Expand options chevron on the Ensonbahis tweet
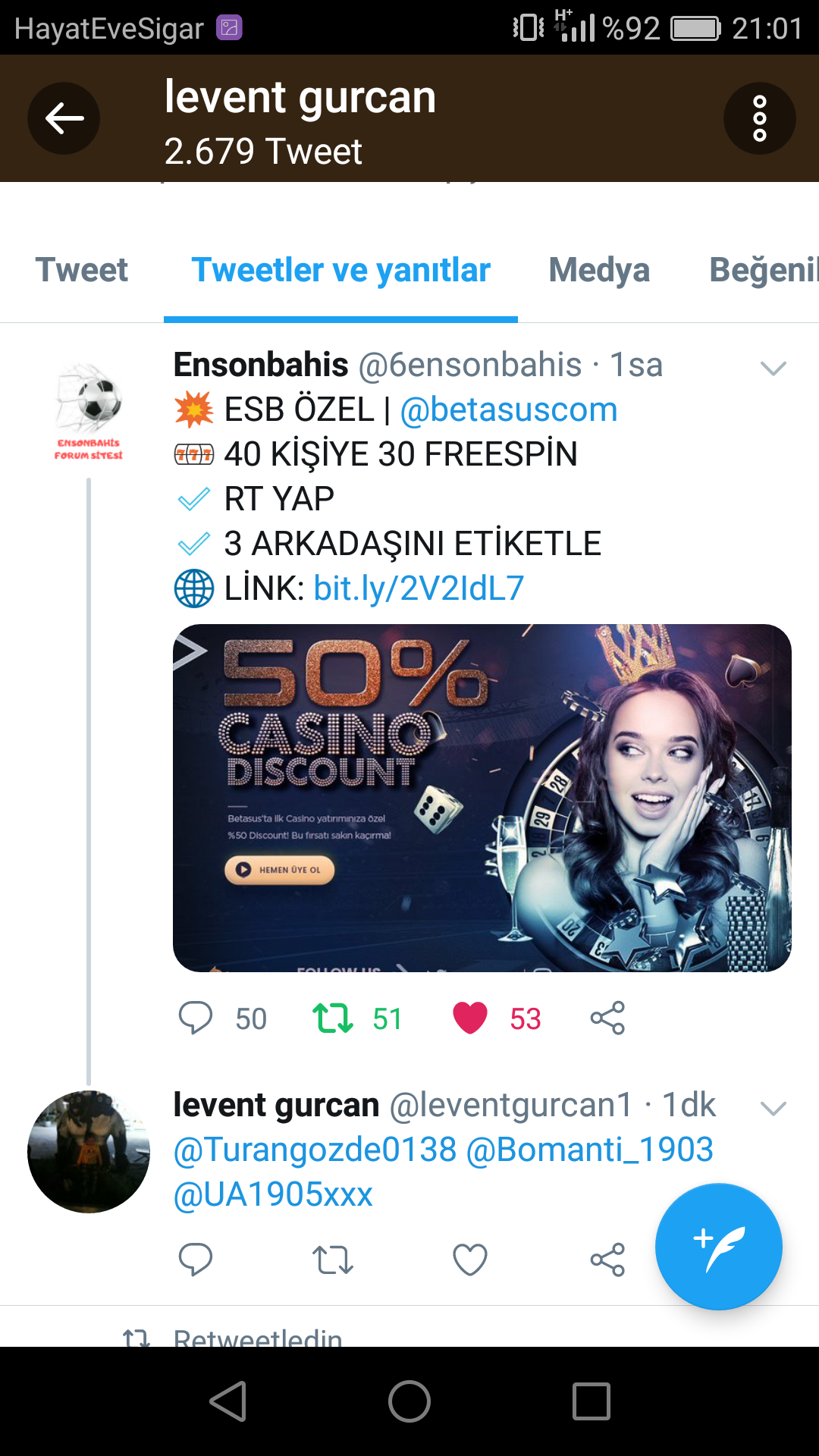 (x=773, y=369)
